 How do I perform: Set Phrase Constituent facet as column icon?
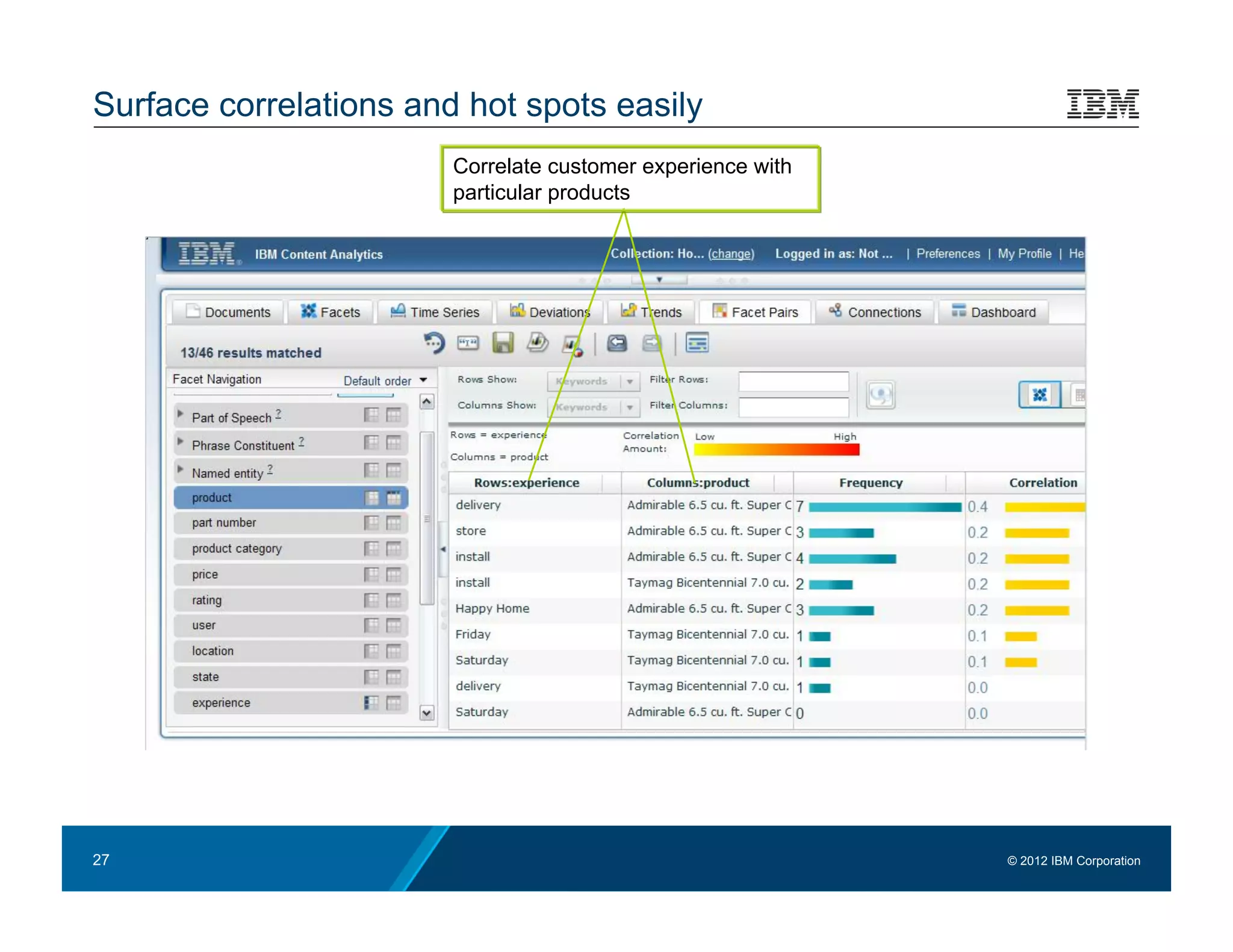click(x=394, y=443)
